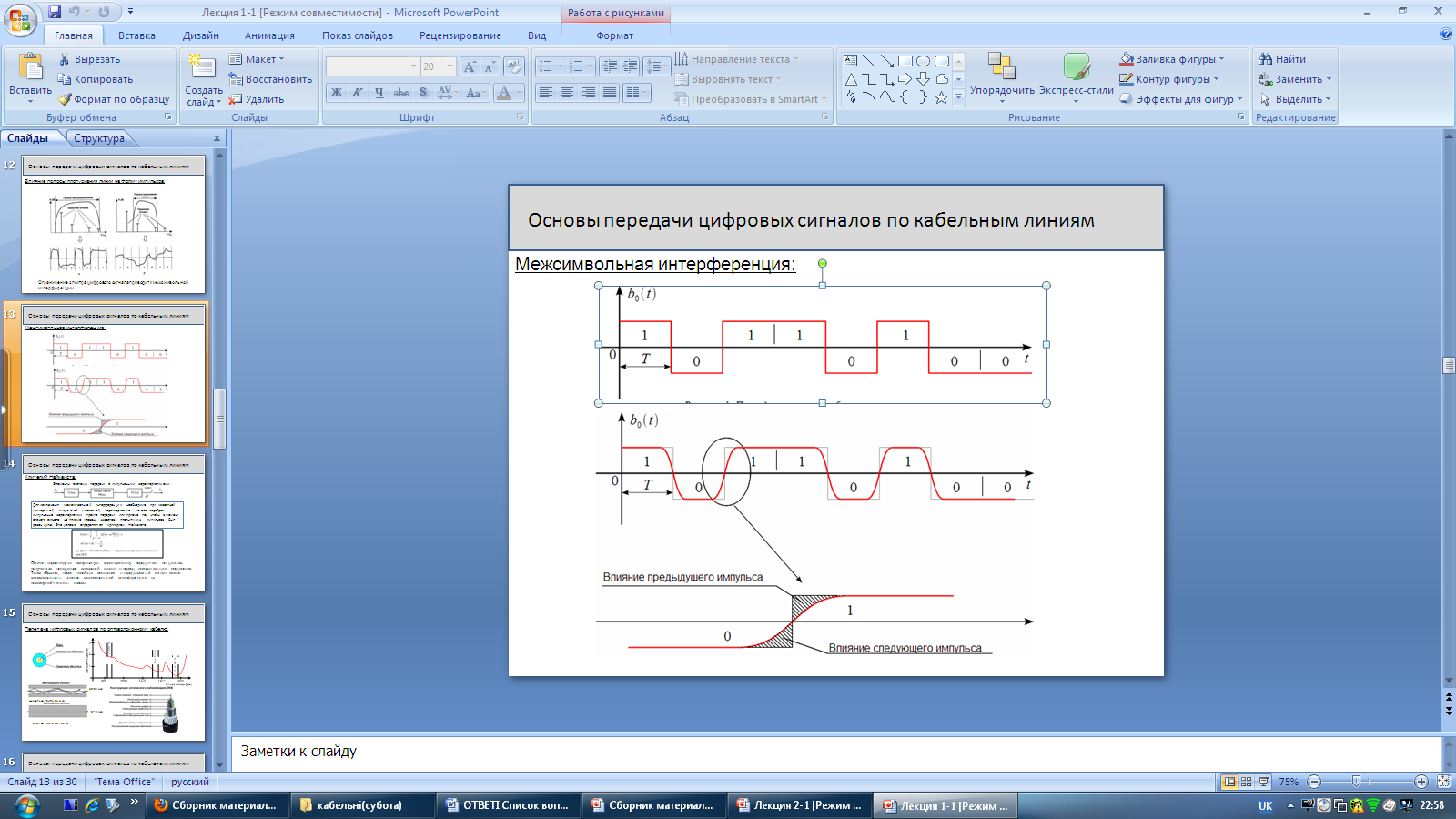Clear all formatting with the eraser icon
This screenshot has height=819, width=1456.
tap(514, 66)
